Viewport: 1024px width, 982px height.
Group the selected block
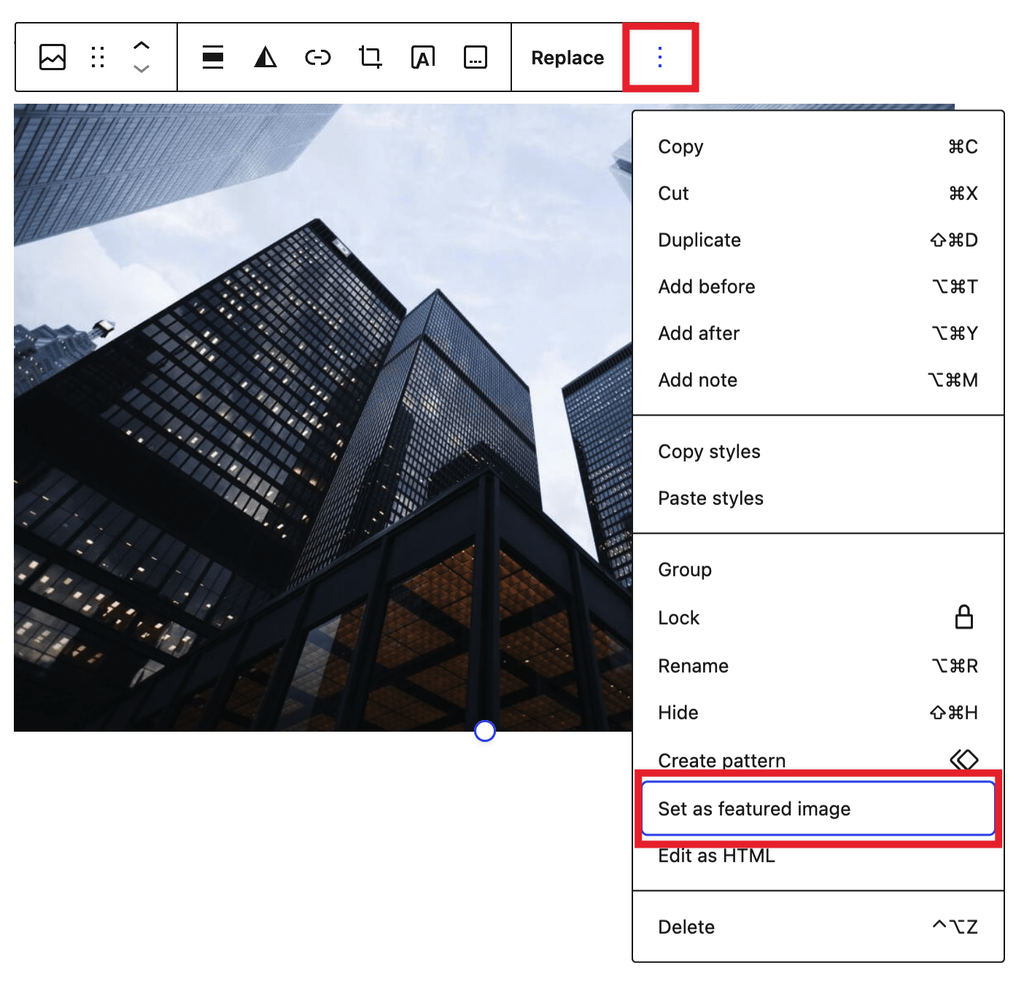click(818, 570)
